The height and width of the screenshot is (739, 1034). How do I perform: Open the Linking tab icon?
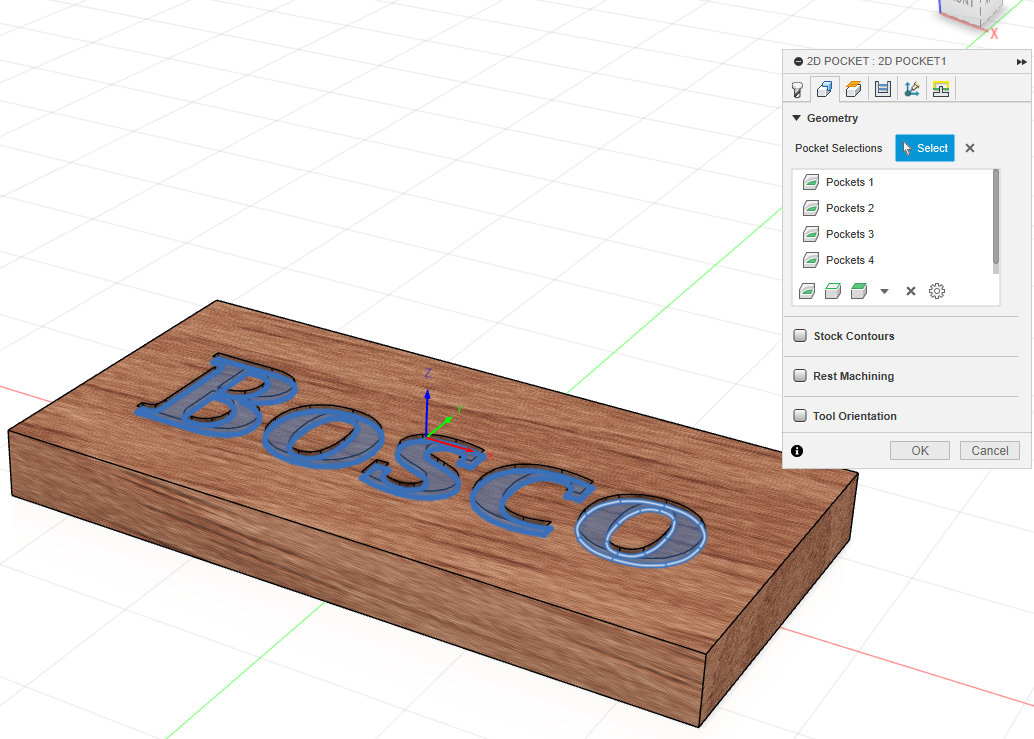(x=911, y=89)
